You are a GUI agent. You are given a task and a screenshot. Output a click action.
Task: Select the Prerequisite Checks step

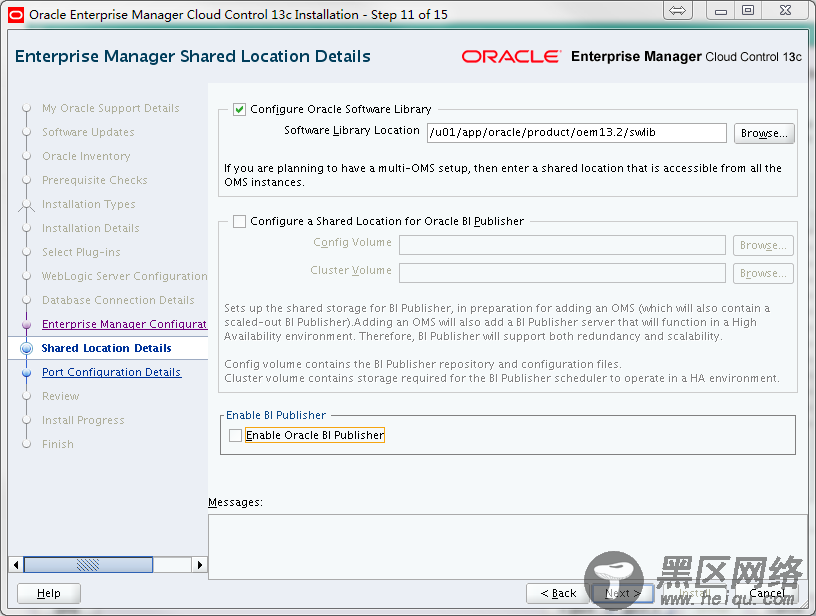click(x=95, y=180)
